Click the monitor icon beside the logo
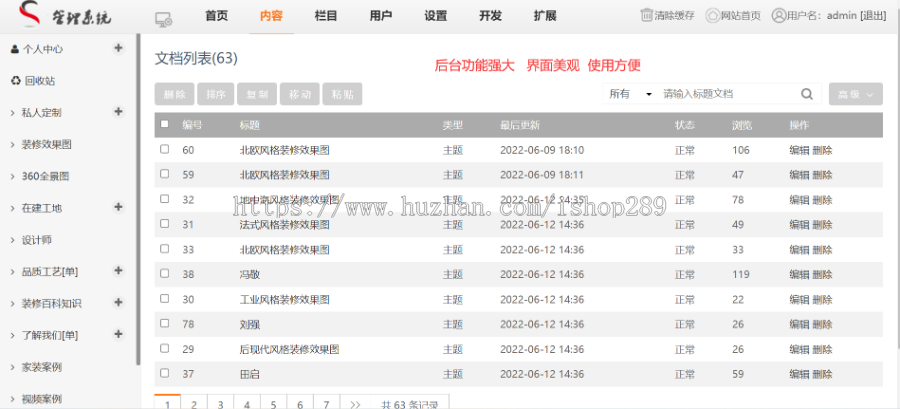 click(x=164, y=19)
